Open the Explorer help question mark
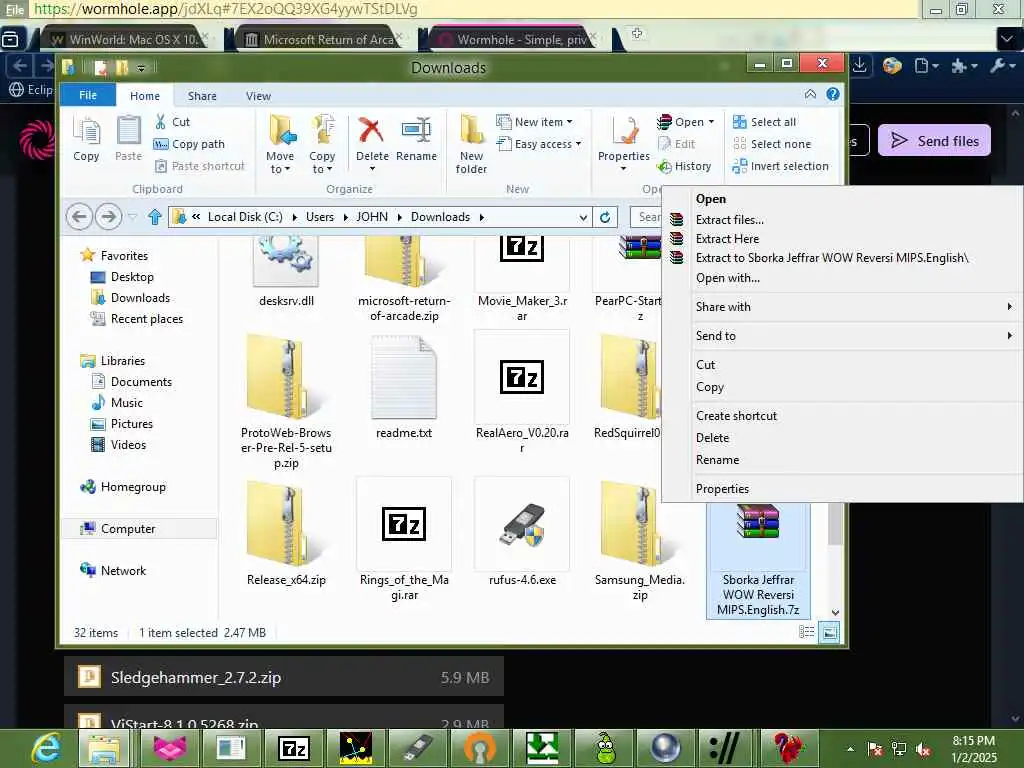This screenshot has width=1024, height=768. click(833, 94)
